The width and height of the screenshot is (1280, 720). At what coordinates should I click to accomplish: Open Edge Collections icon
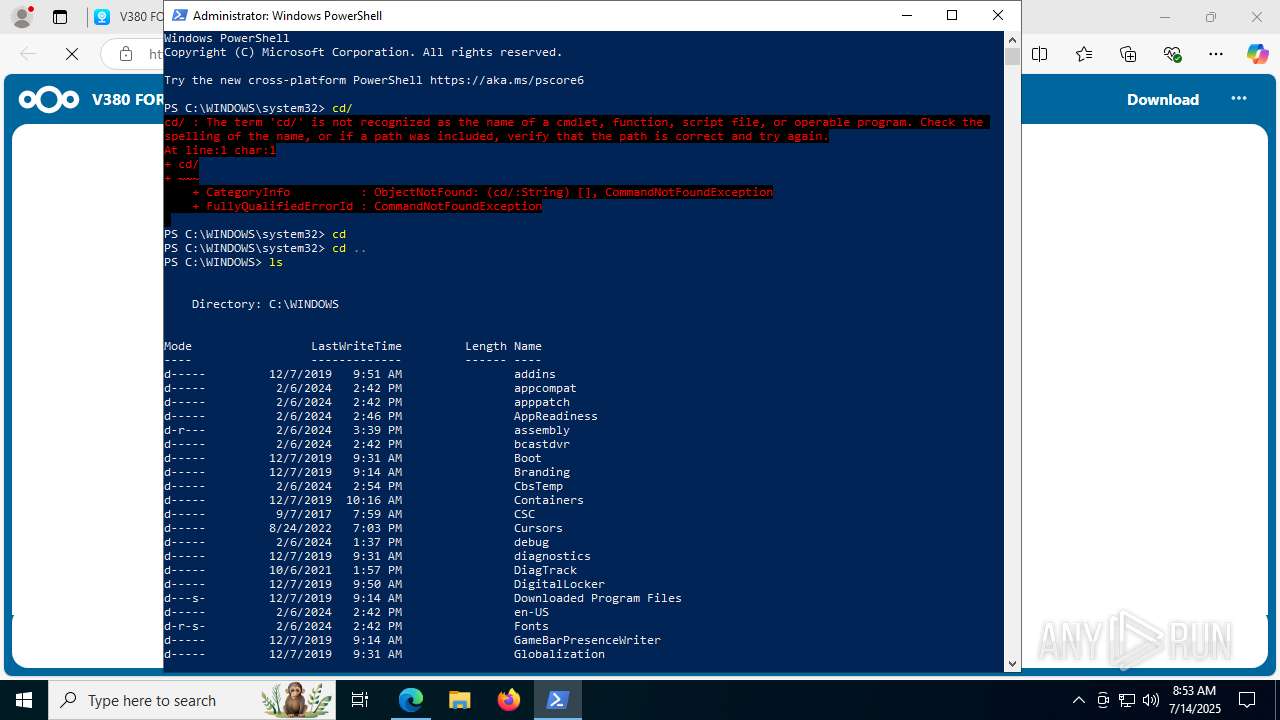tap(1128, 54)
